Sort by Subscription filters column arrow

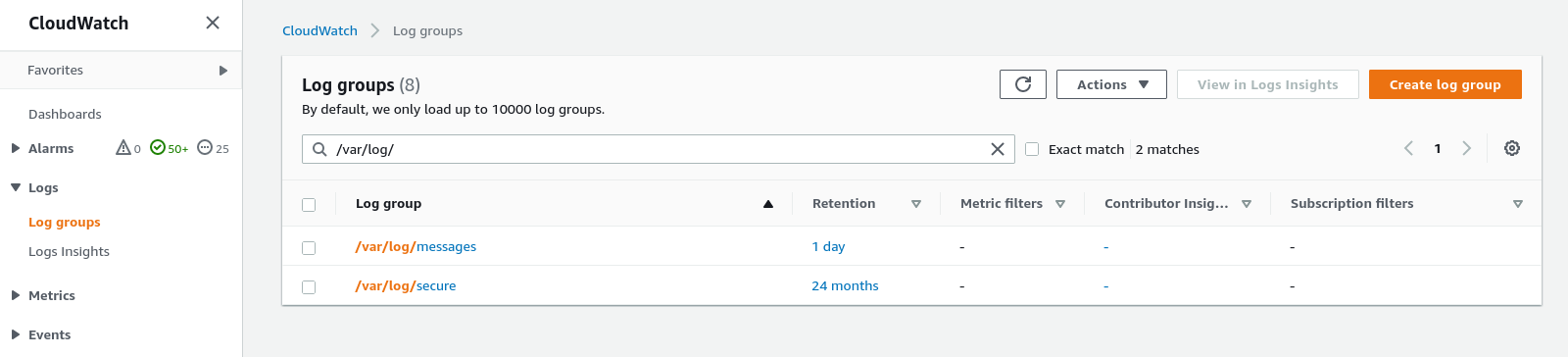(1518, 204)
